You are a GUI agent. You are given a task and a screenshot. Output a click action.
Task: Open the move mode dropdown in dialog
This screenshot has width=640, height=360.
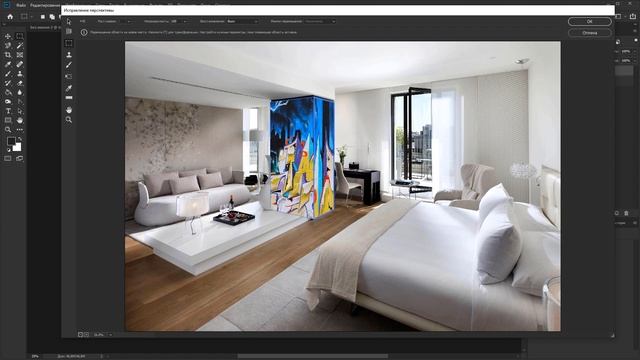point(320,21)
